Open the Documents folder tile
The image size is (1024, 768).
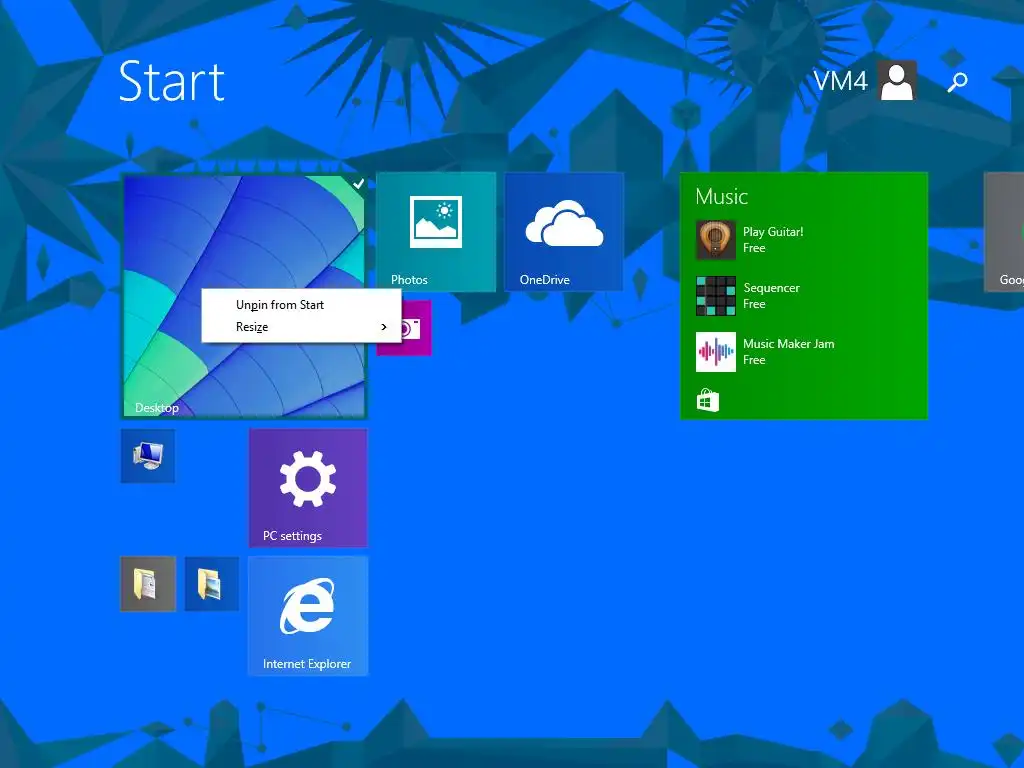coord(148,584)
